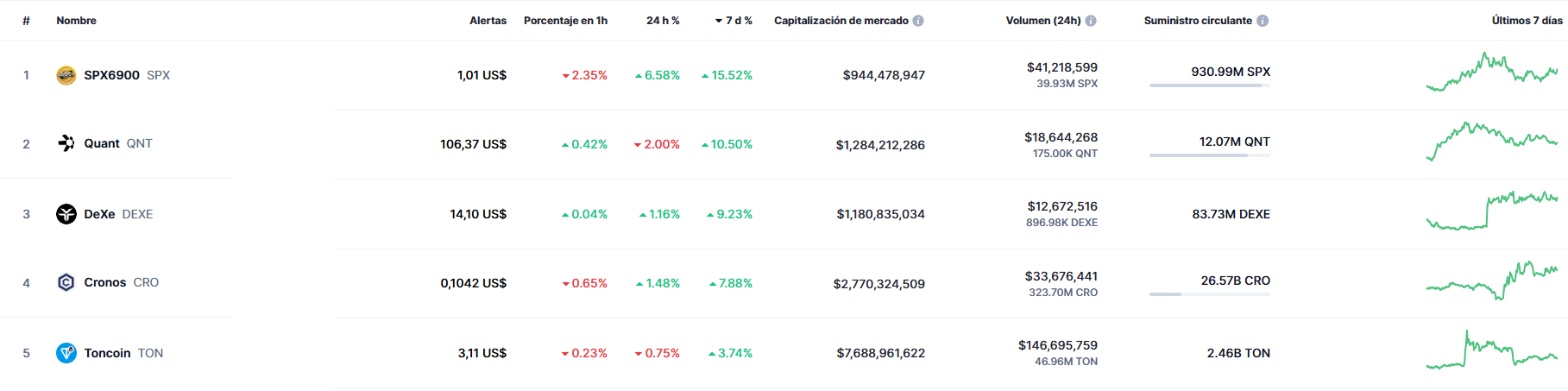Image resolution: width=1568 pixels, height=391 pixels.
Task: Click the Cronos coin logo icon
Action: 66,282
